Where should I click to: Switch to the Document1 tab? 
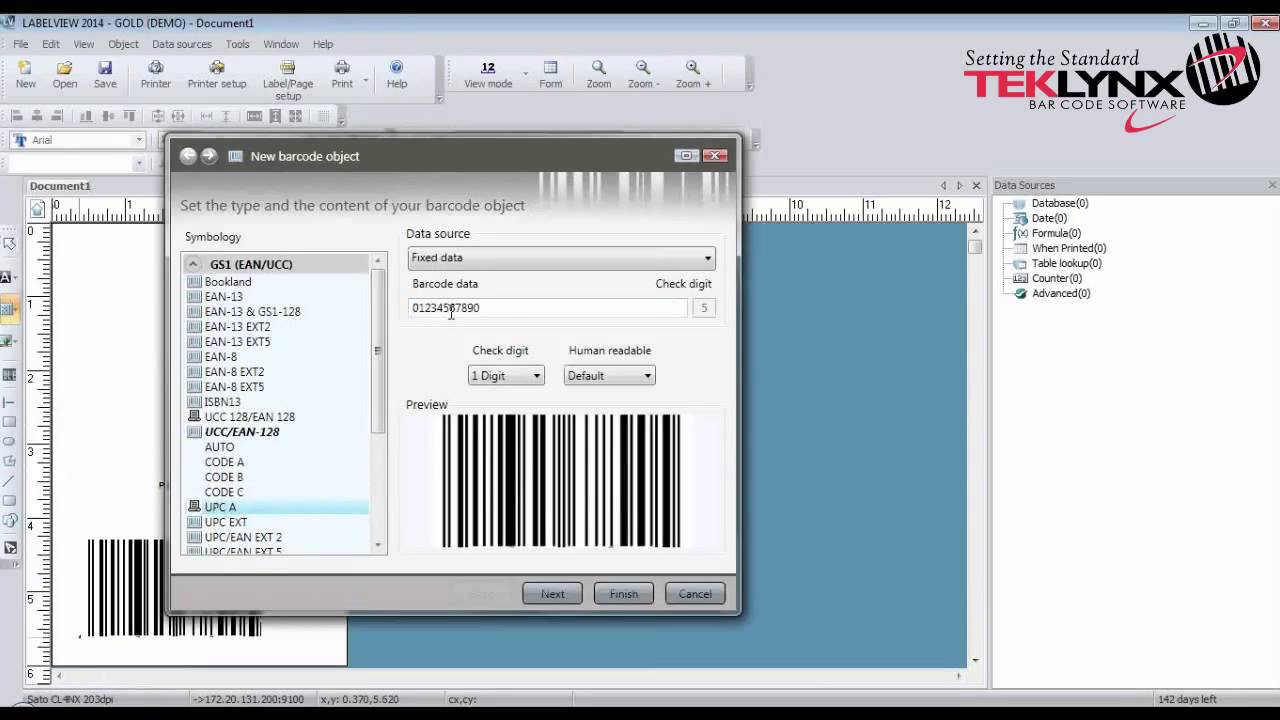coord(60,186)
